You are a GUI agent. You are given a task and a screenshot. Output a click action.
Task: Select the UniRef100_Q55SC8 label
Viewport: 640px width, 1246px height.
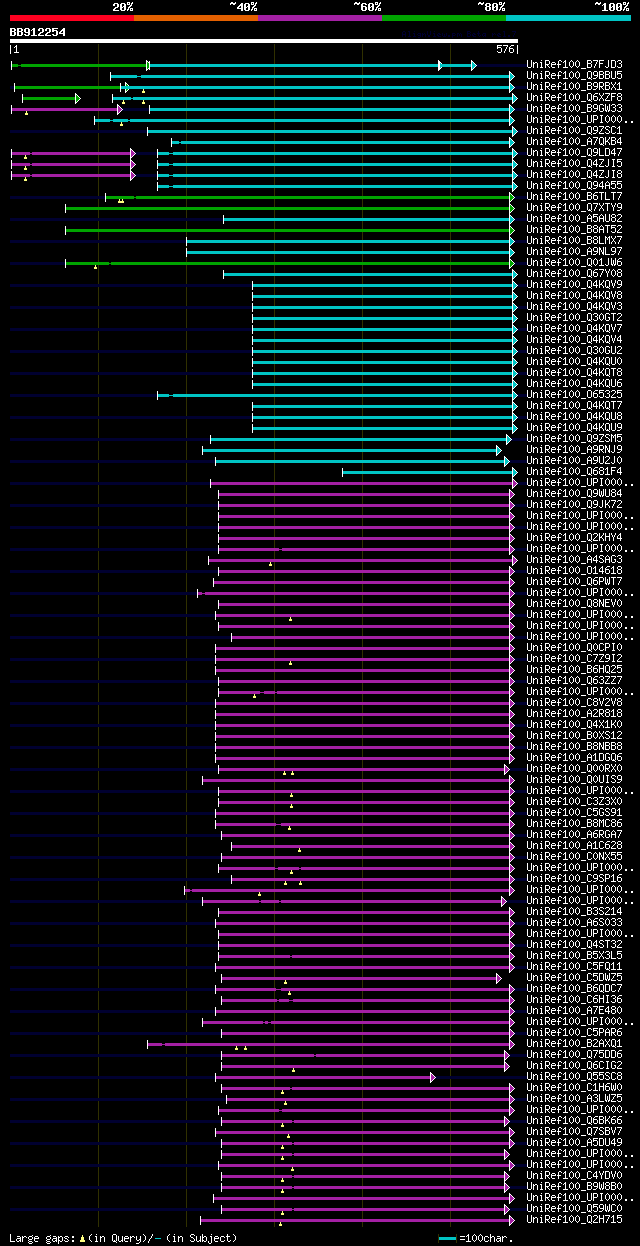[574, 1076]
